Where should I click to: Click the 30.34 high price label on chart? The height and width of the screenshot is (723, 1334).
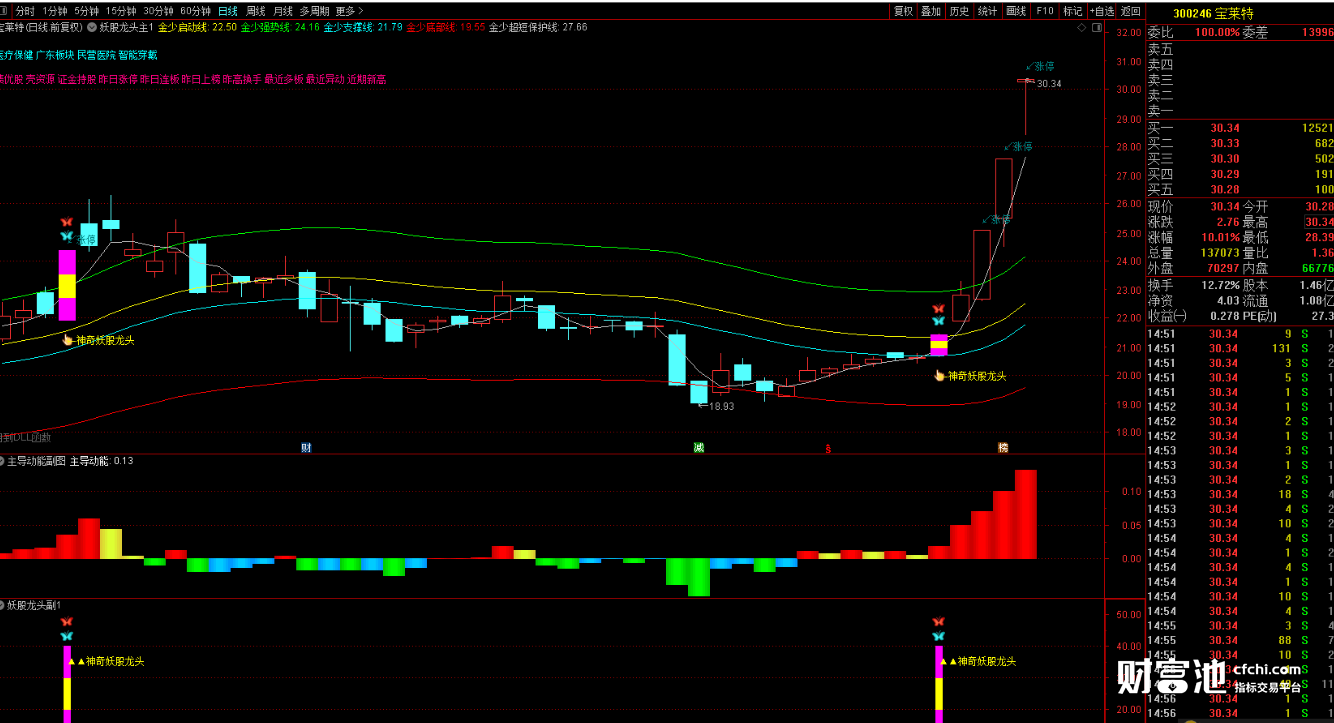(x=1049, y=84)
